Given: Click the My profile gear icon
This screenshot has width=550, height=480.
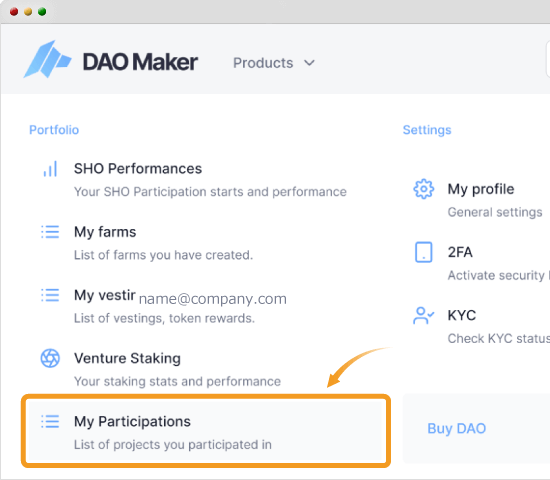Looking at the screenshot, I should pos(424,189).
